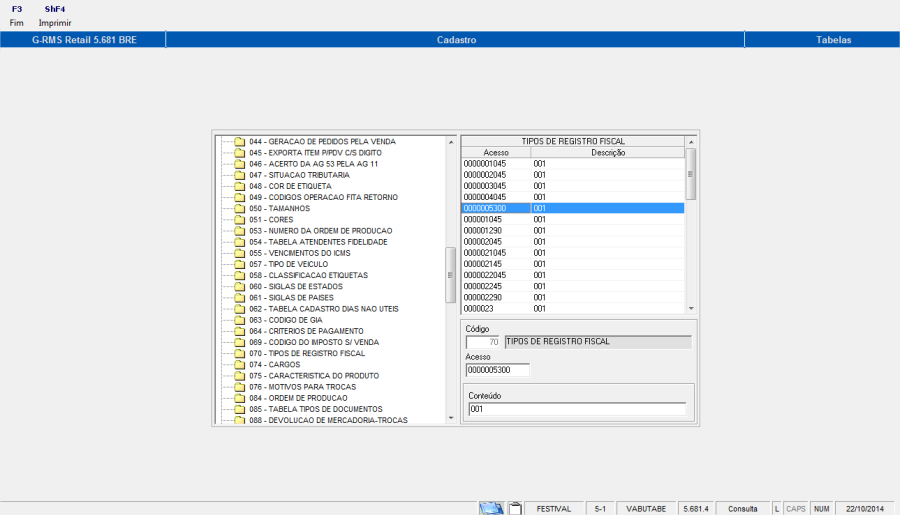Screen dimensions: 900x515
Task: Click folder icon of 044 - GERACAO DE PEDIDOS PELA VENDA
Action: click(x=240, y=141)
